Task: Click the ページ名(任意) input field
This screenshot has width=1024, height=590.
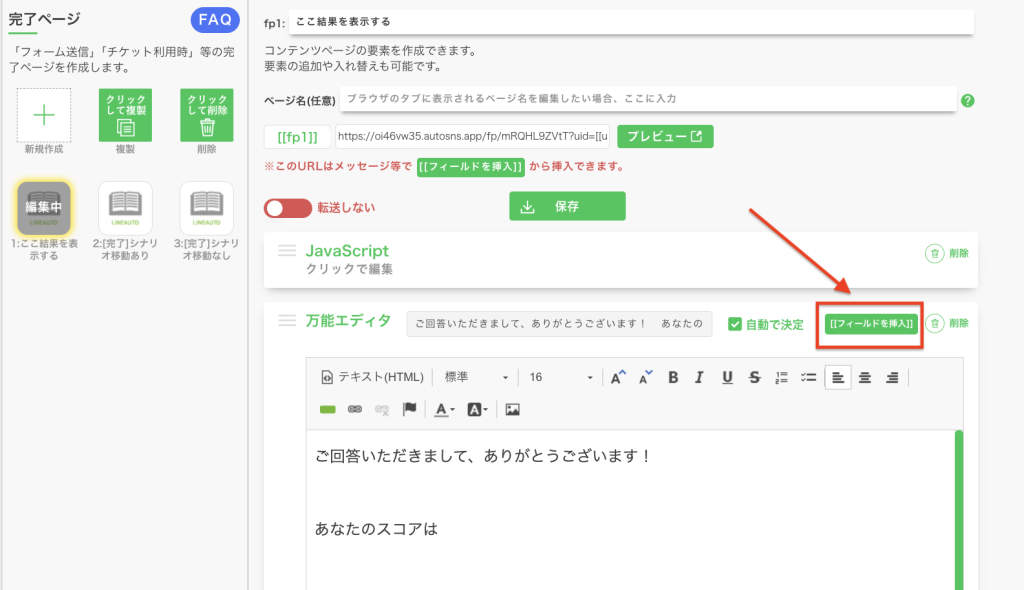Action: pos(647,99)
